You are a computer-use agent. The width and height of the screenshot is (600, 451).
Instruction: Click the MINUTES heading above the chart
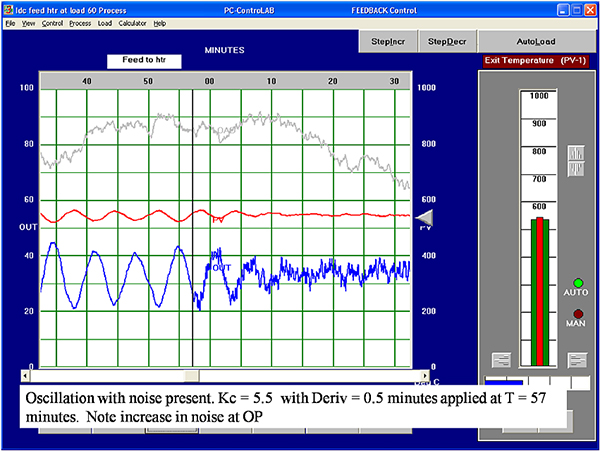pyautogui.click(x=224, y=50)
